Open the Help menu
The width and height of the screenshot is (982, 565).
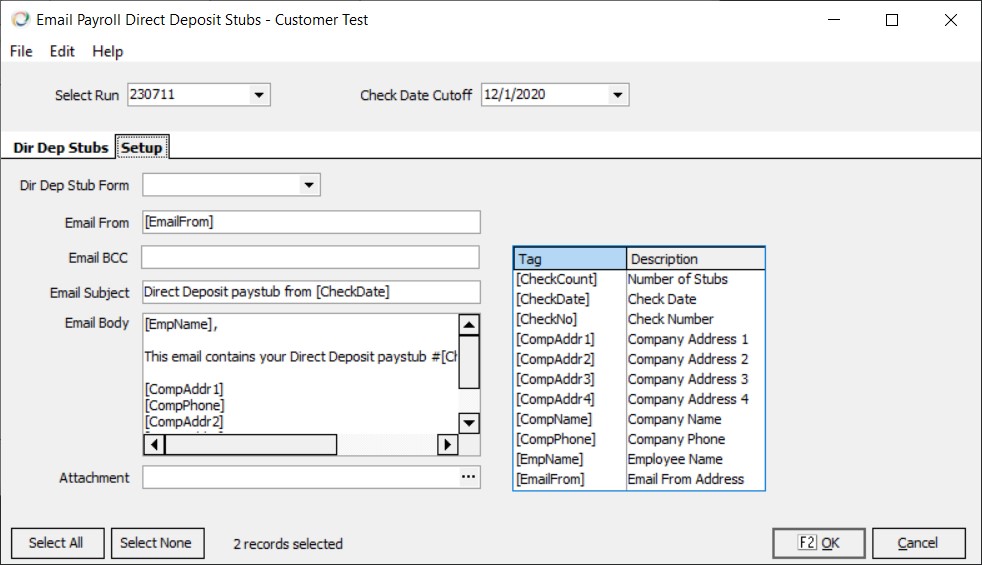tap(107, 51)
